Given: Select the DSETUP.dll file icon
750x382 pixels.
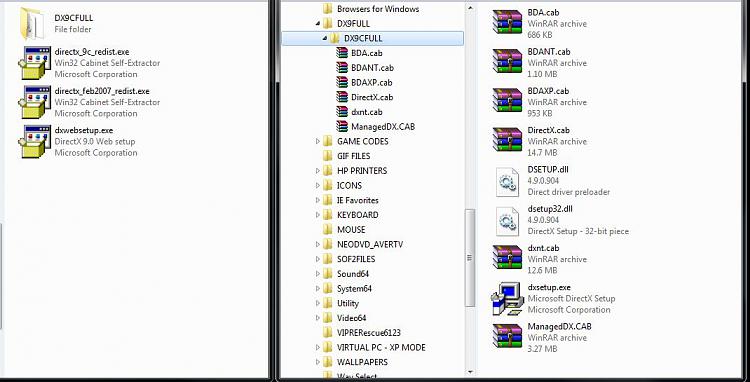Looking at the screenshot, I should (x=507, y=182).
